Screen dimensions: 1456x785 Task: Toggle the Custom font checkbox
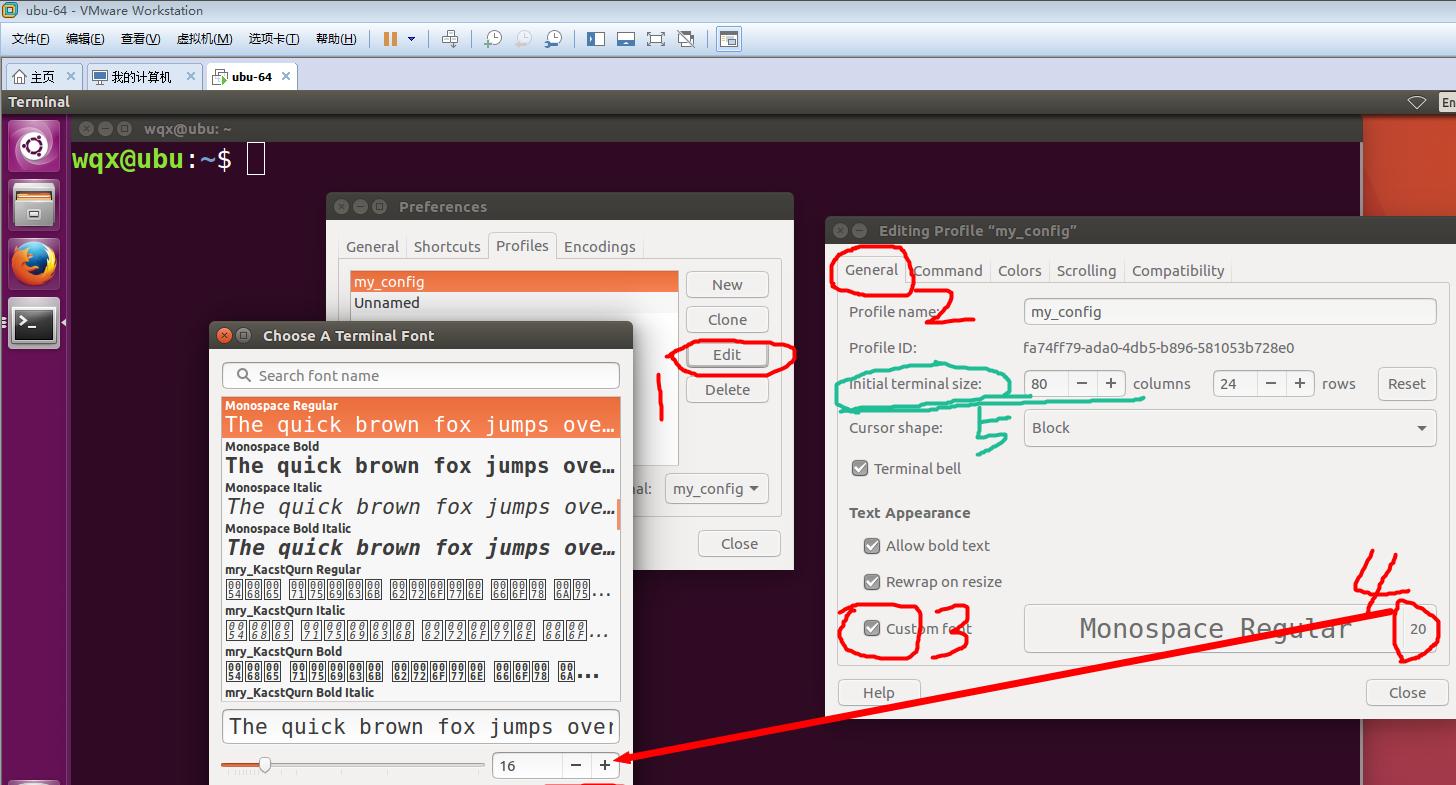coord(871,628)
